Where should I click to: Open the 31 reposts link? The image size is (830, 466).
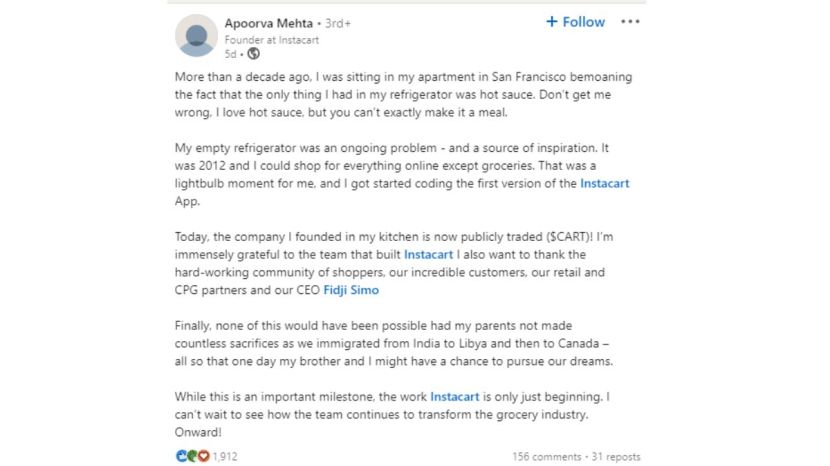(616, 456)
